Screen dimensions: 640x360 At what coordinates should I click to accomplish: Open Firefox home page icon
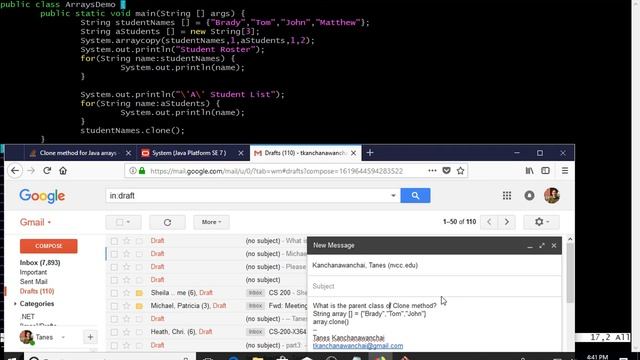[x=63, y=171]
